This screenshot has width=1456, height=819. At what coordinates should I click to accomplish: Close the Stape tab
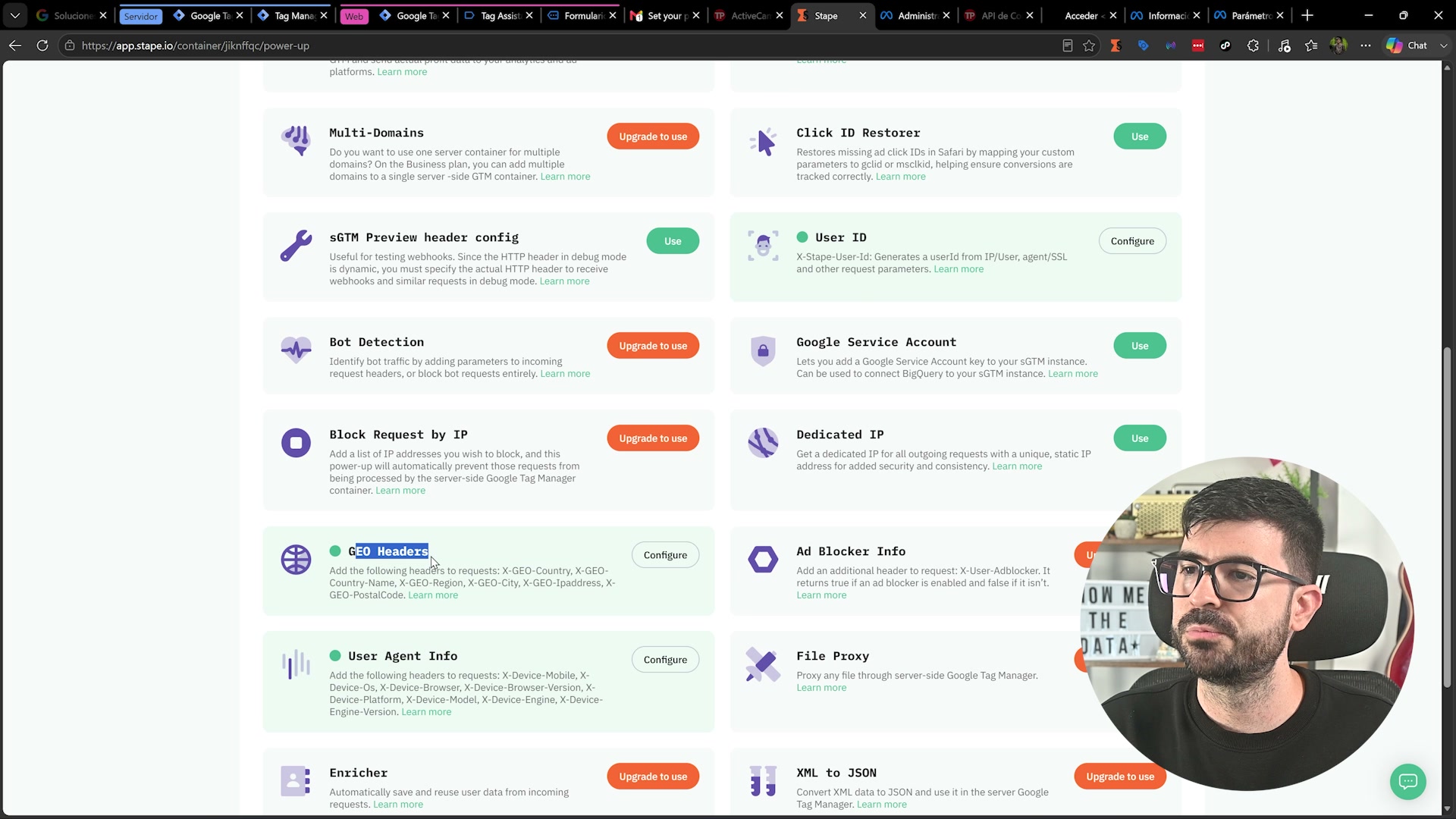[862, 15]
